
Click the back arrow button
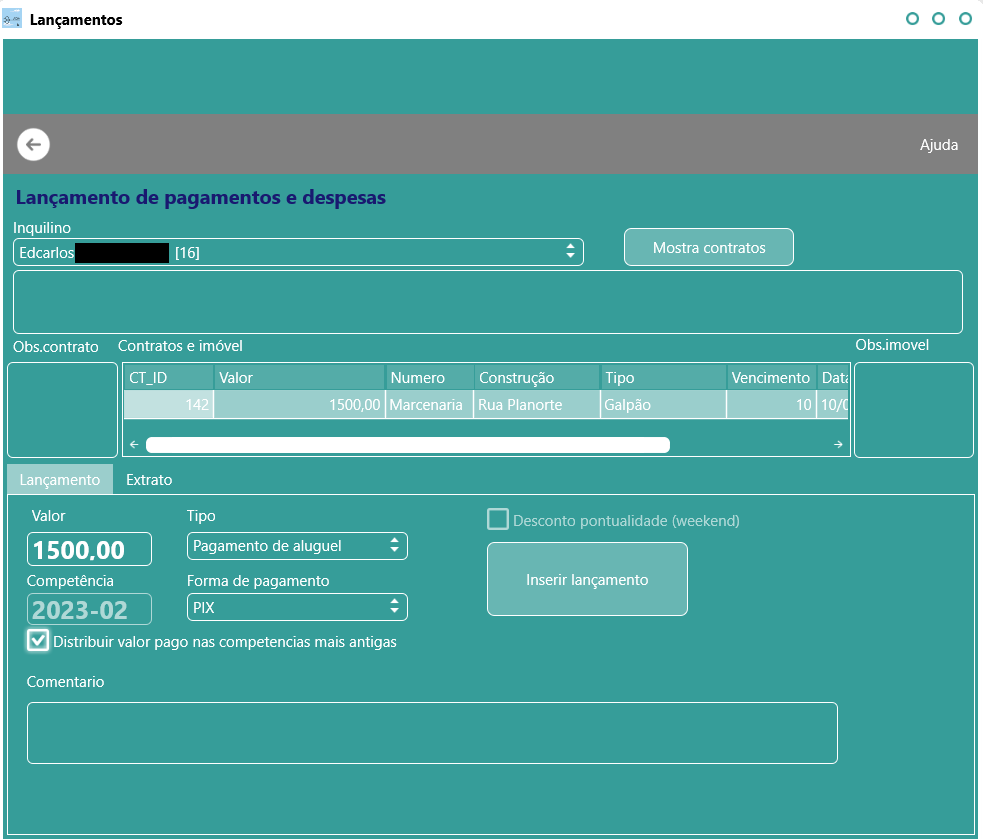[x=33, y=145]
